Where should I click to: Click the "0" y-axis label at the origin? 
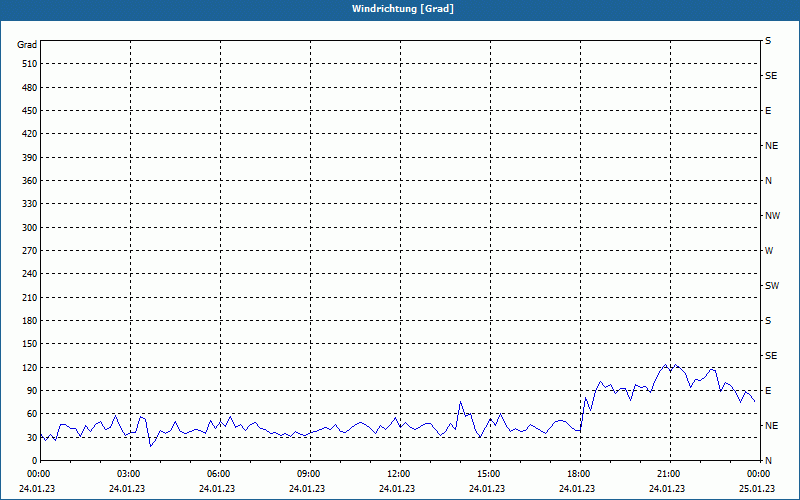34,461
